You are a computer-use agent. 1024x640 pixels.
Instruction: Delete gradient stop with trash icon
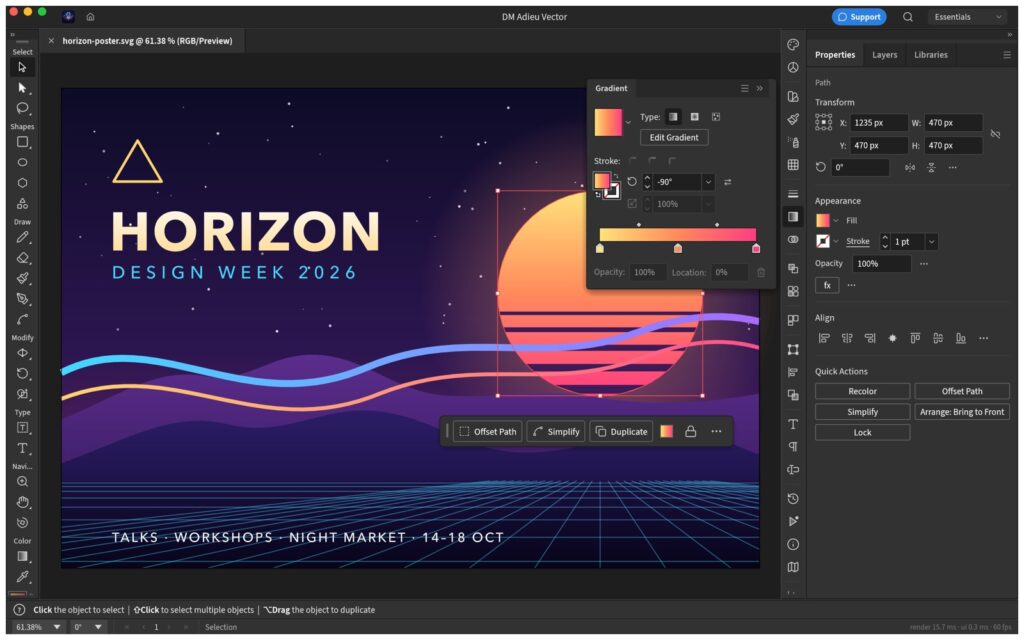click(x=761, y=272)
